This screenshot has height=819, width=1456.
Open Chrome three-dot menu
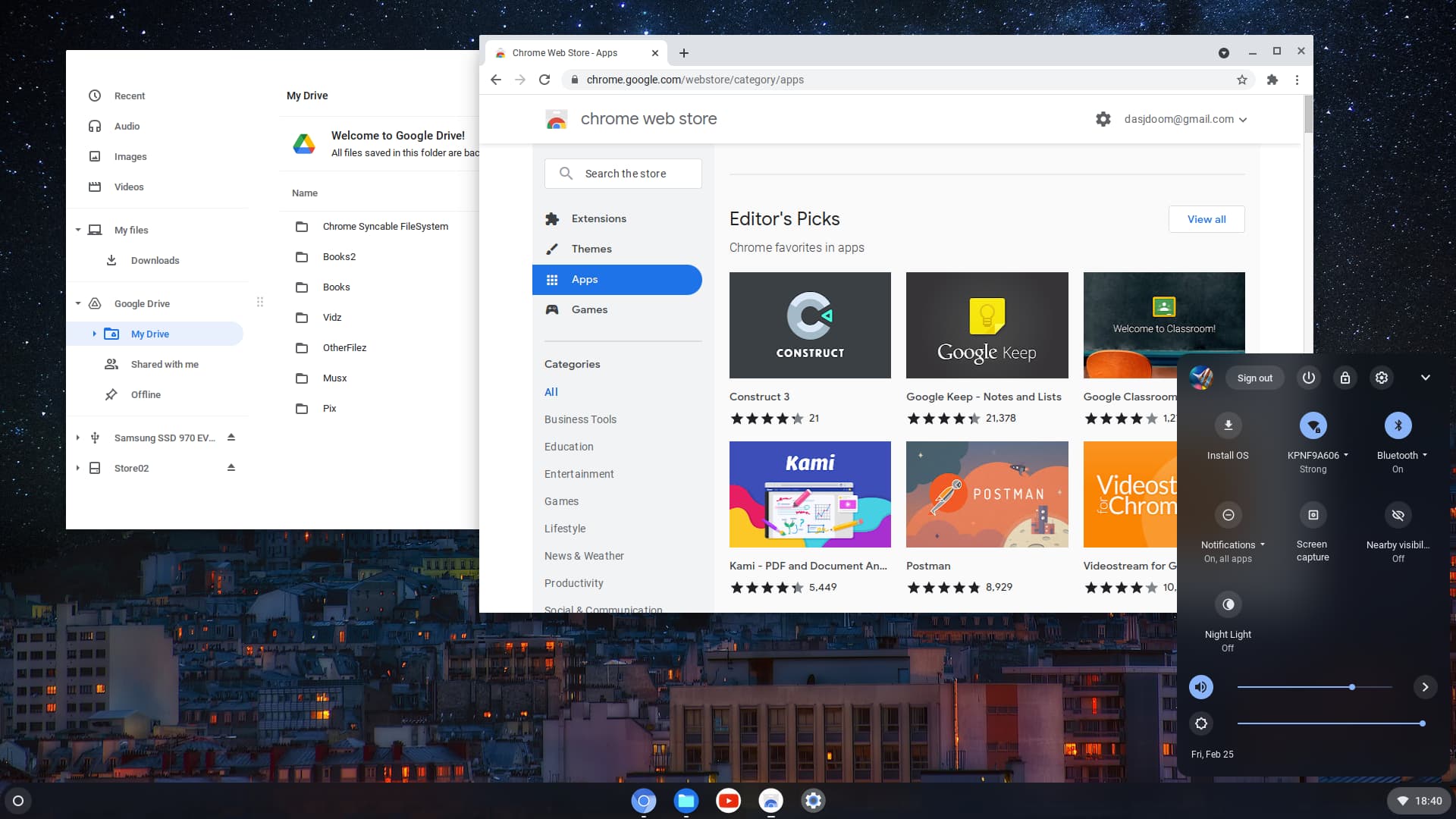pos(1297,80)
